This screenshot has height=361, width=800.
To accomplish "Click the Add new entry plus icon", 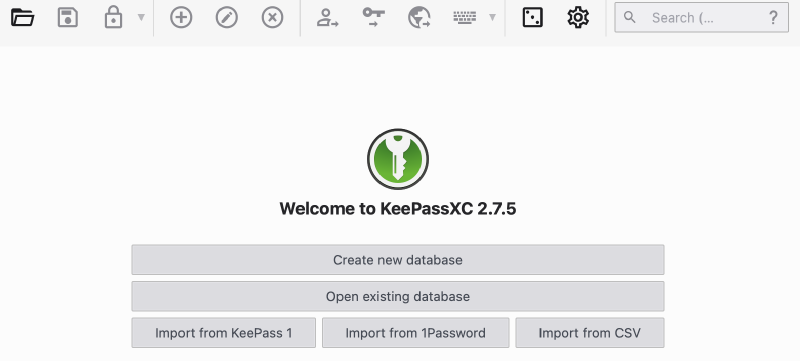I will pyautogui.click(x=181, y=18).
